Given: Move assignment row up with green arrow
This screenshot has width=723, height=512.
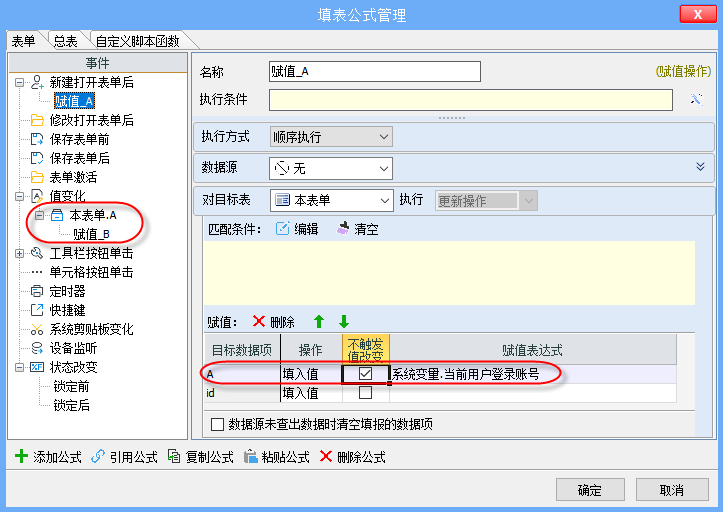Looking at the screenshot, I should pos(319,321).
